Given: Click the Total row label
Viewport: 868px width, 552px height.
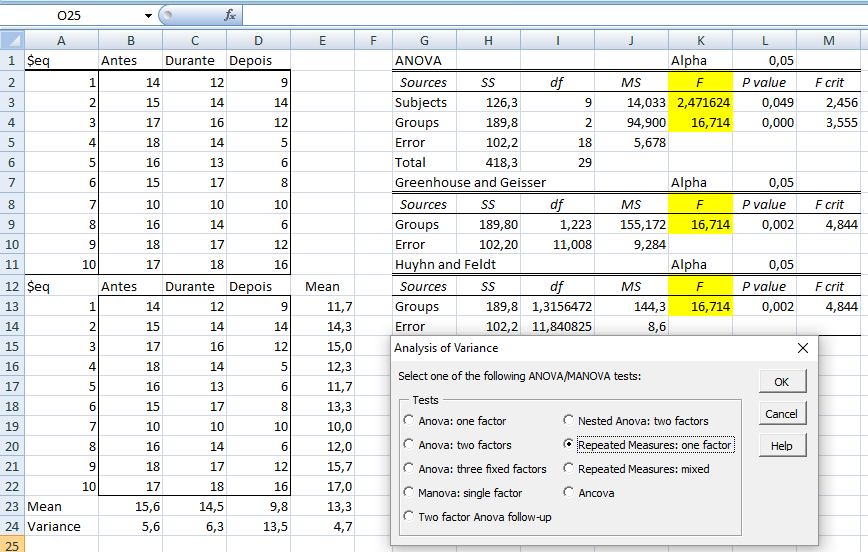Looking at the screenshot, I should click(x=425, y=162).
